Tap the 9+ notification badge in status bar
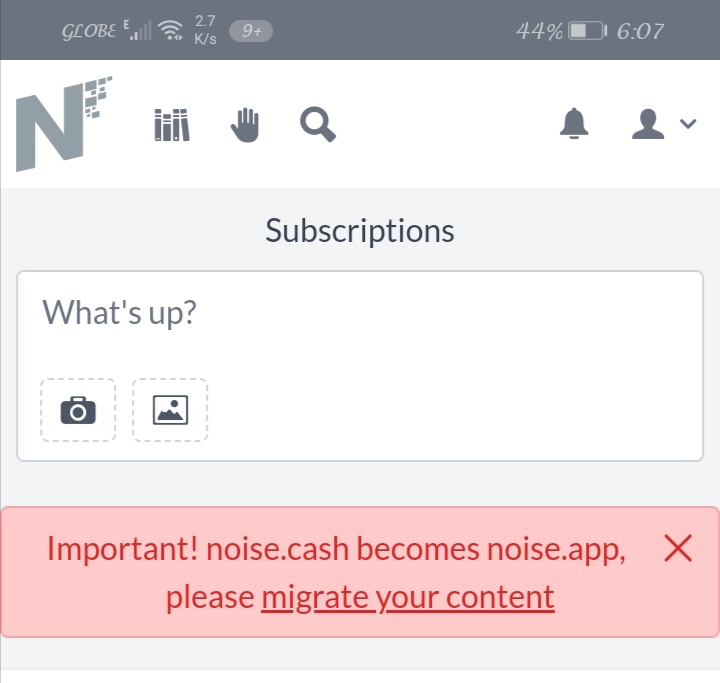The height and width of the screenshot is (683, 720). pos(251,31)
